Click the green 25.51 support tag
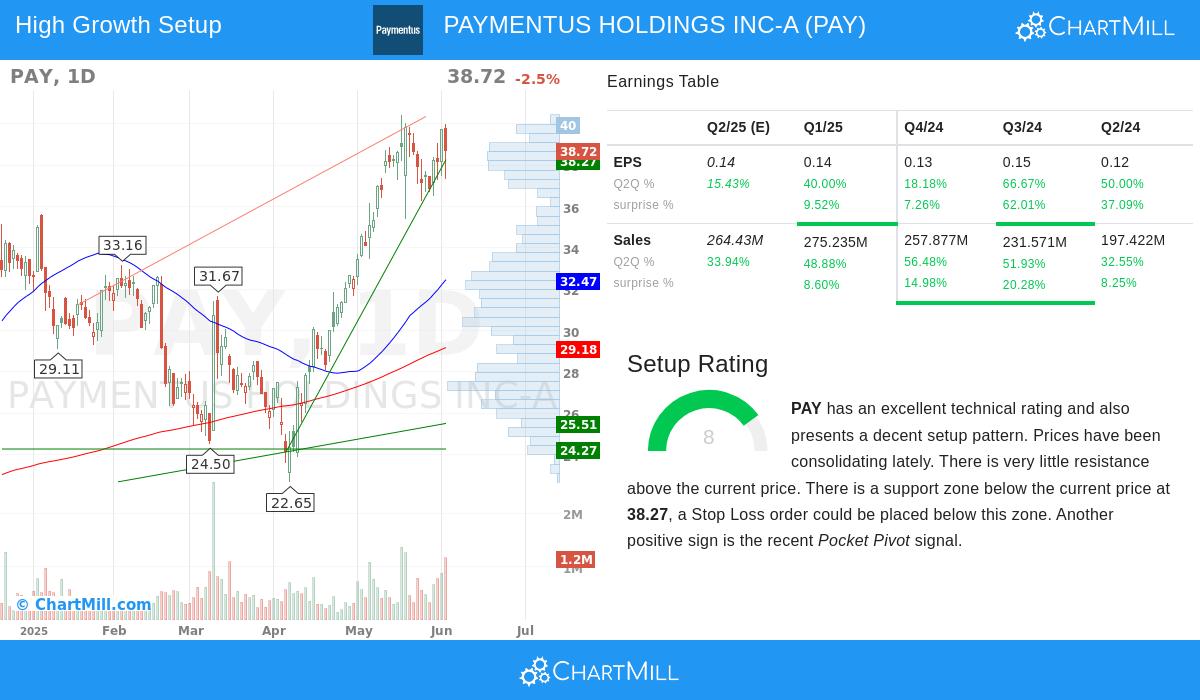 click(x=578, y=425)
